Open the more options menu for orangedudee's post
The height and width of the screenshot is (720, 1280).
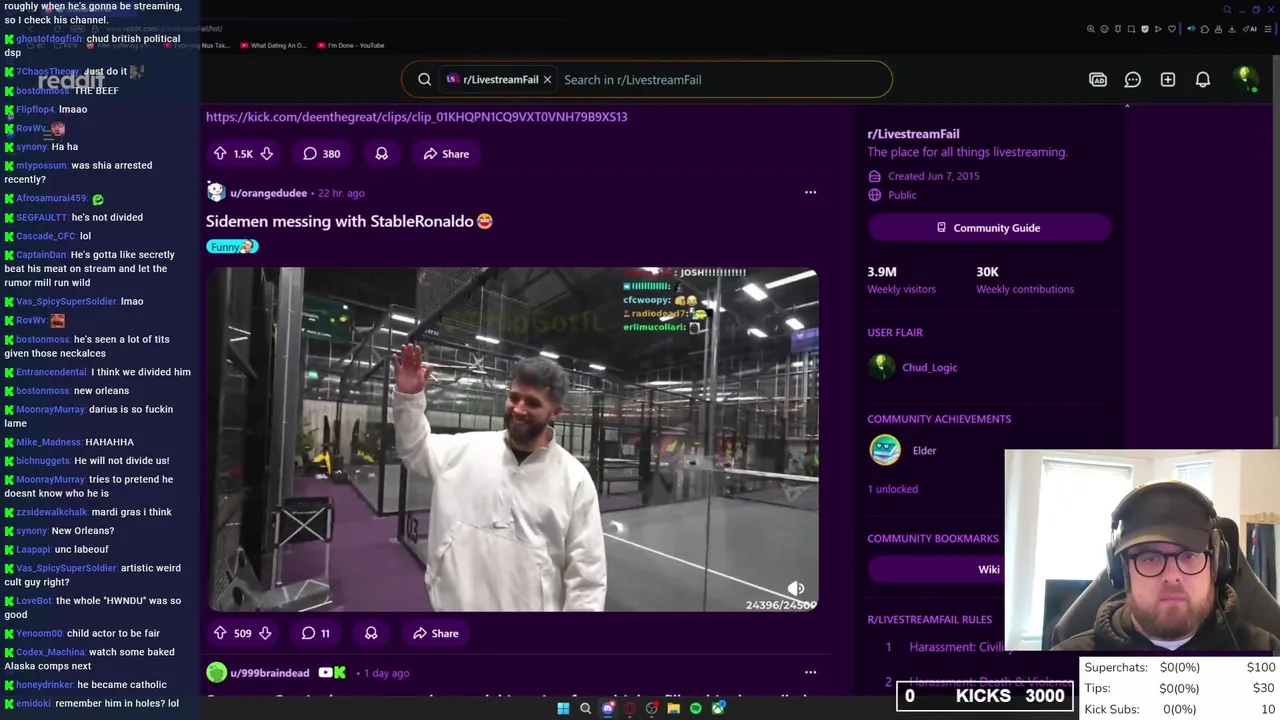pos(810,192)
